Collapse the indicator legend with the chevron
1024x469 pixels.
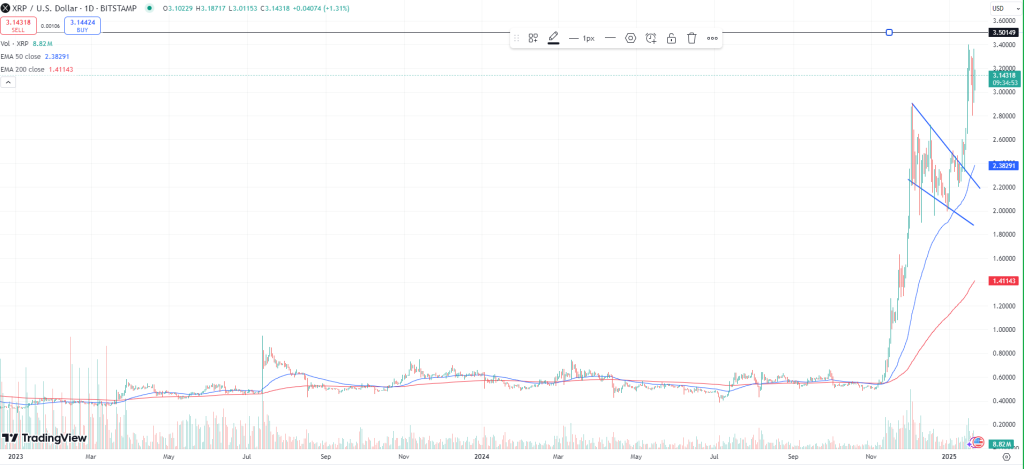pos(8,82)
